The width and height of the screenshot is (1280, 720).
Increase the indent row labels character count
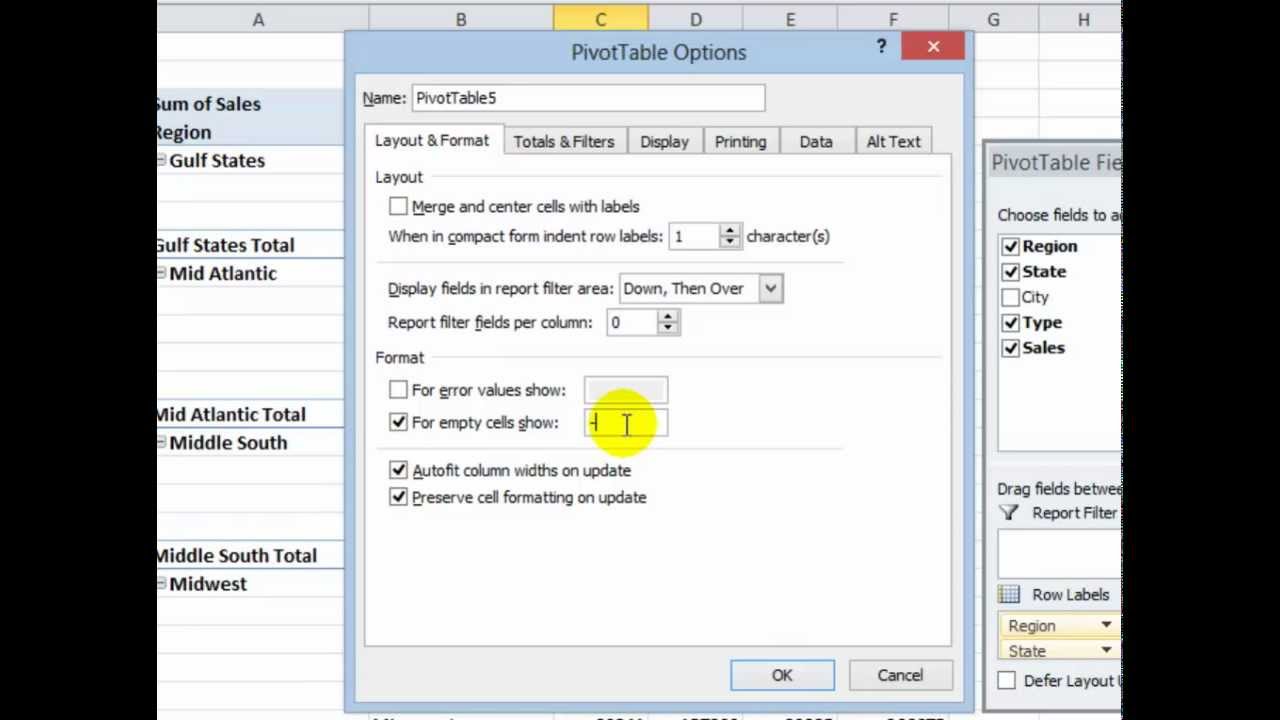click(730, 230)
